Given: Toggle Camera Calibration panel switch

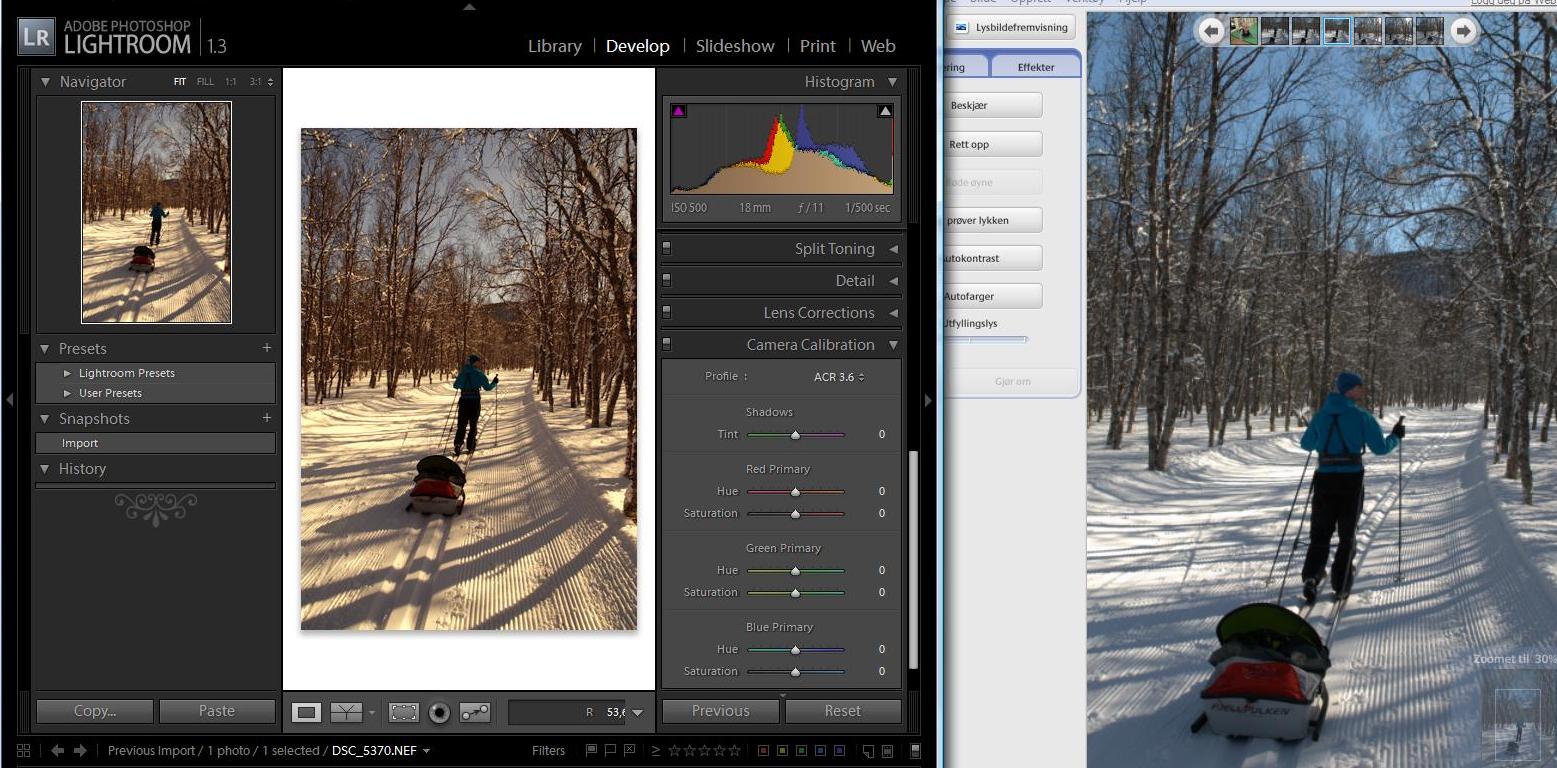Looking at the screenshot, I should 667,344.
